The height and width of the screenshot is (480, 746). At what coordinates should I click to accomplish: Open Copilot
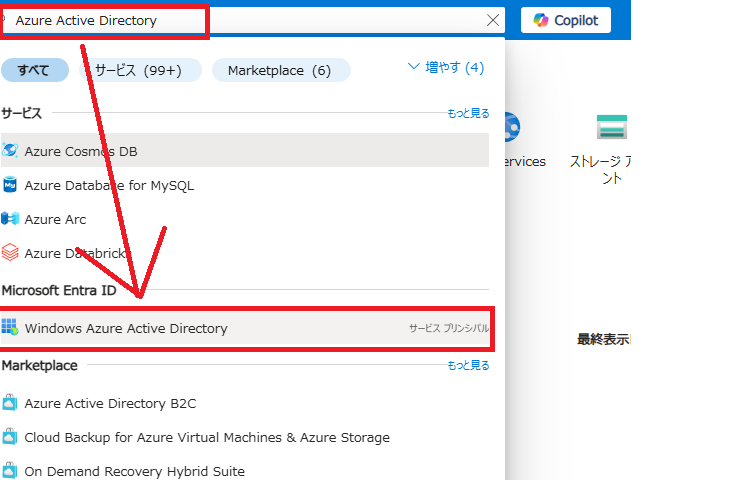click(x=566, y=20)
